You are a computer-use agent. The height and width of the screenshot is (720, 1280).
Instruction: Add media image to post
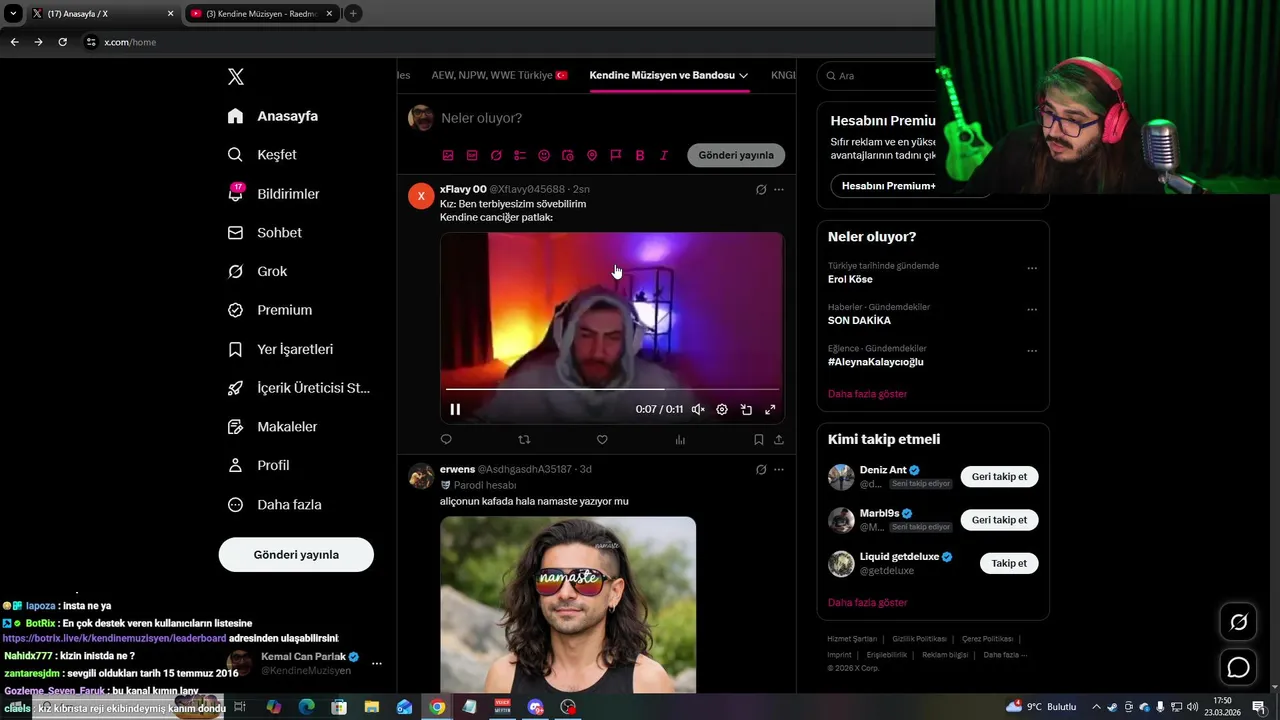pyautogui.click(x=448, y=155)
